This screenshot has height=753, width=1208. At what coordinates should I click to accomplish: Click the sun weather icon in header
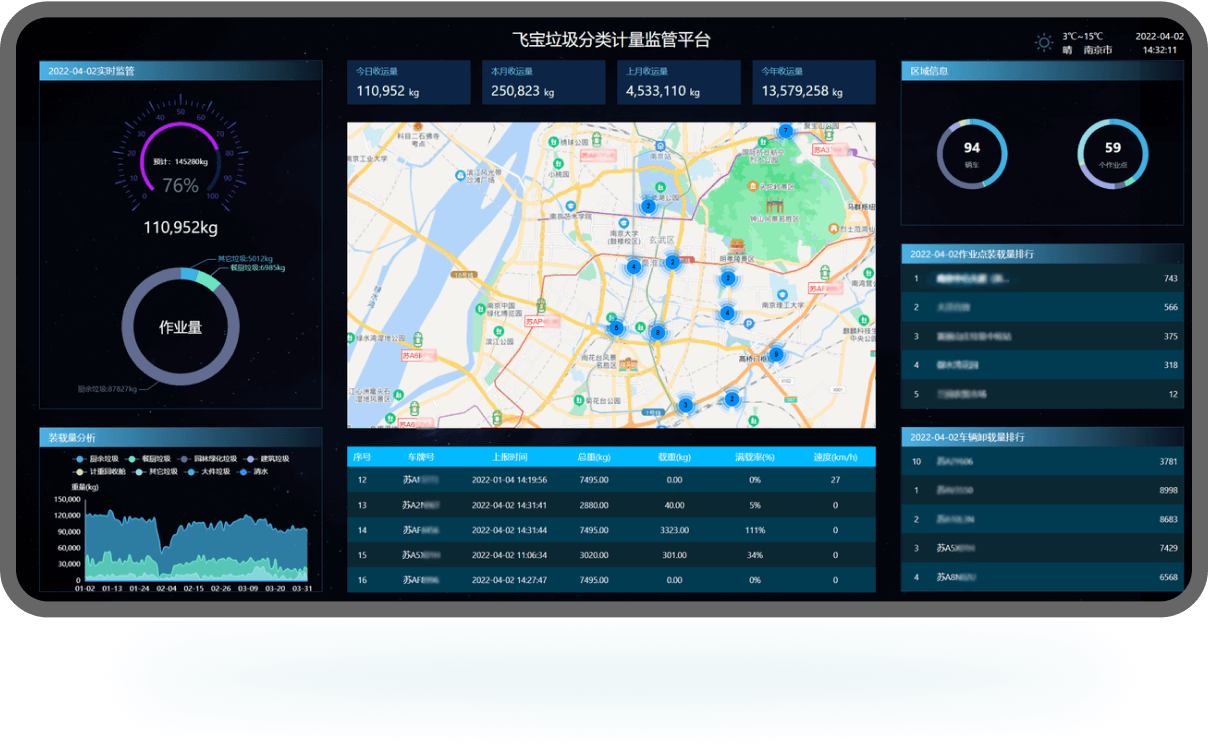coord(1044,42)
